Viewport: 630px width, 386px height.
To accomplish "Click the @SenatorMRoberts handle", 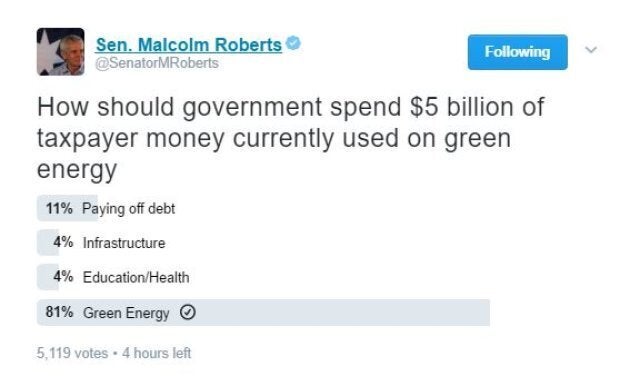I will [157, 63].
